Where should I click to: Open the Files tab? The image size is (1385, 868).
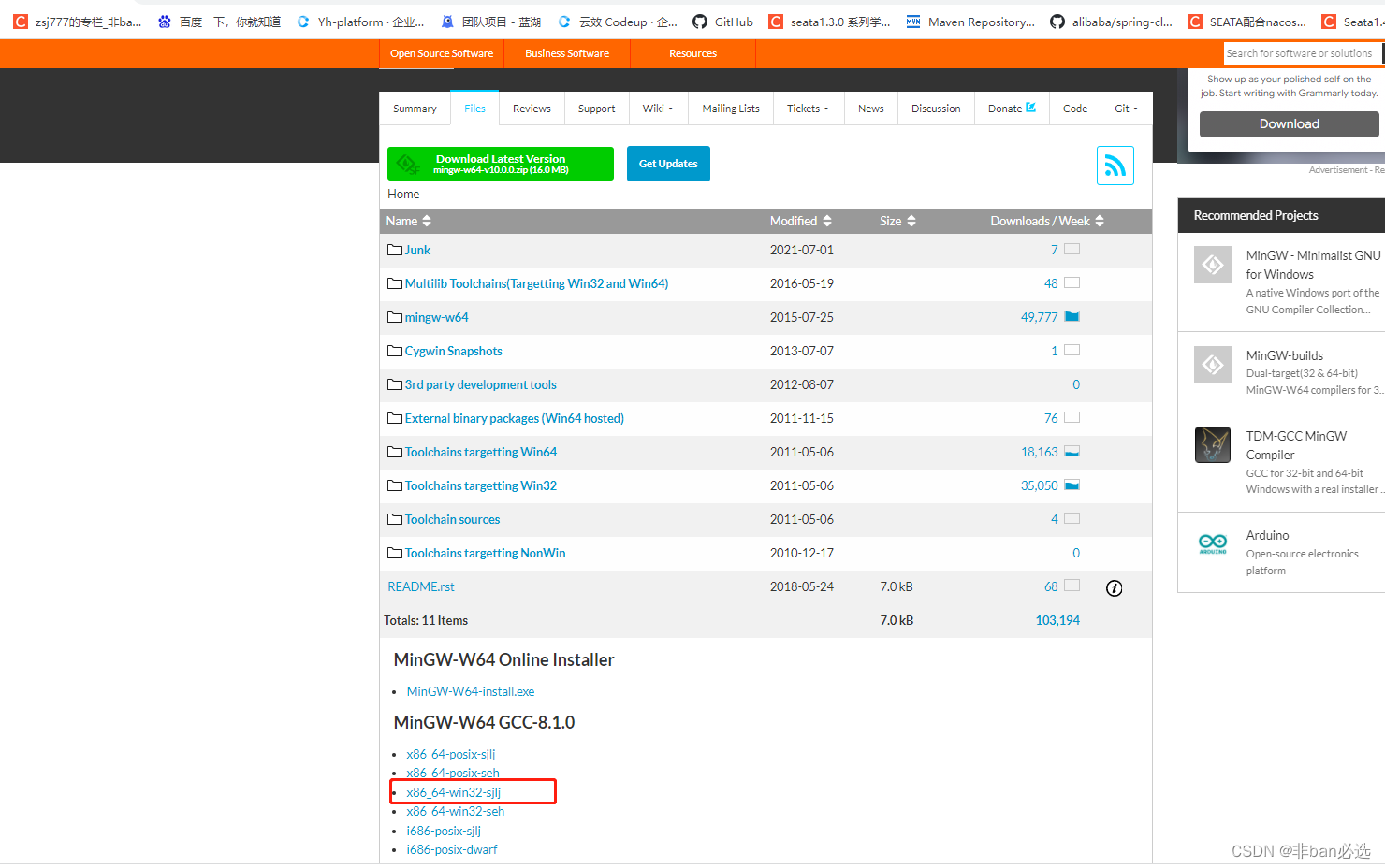tap(474, 108)
